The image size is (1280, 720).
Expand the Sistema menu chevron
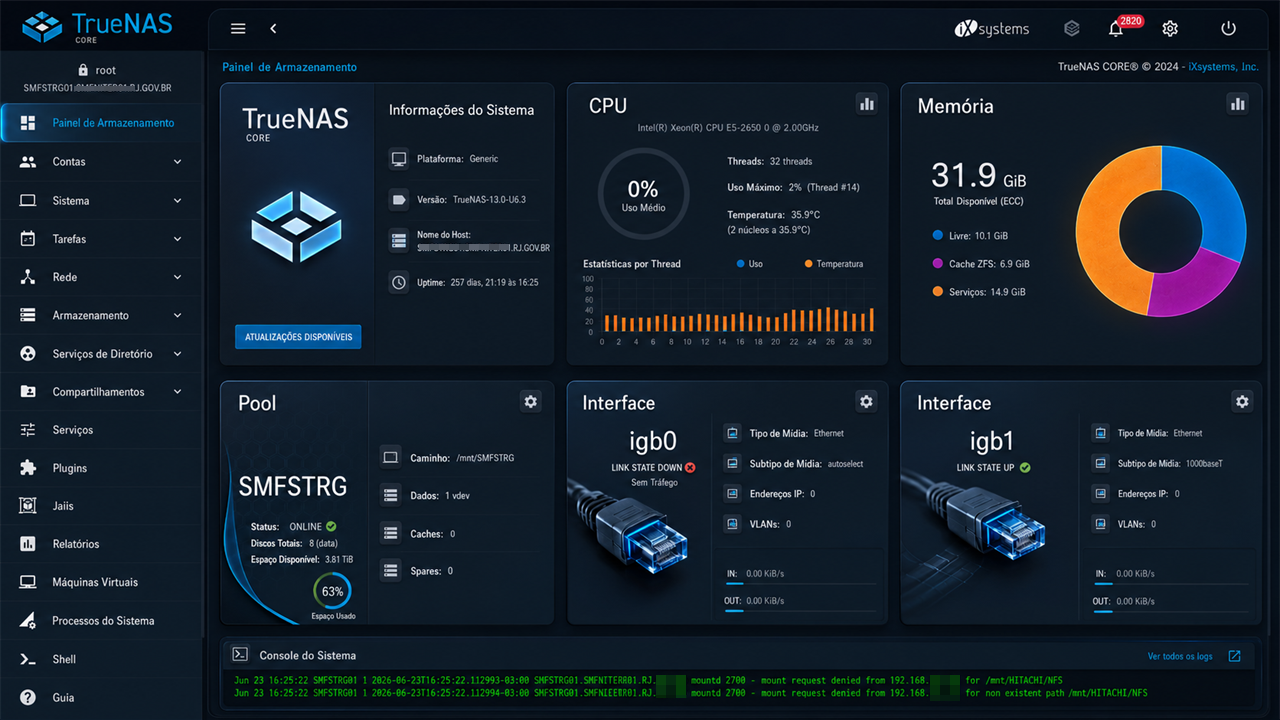coord(178,201)
